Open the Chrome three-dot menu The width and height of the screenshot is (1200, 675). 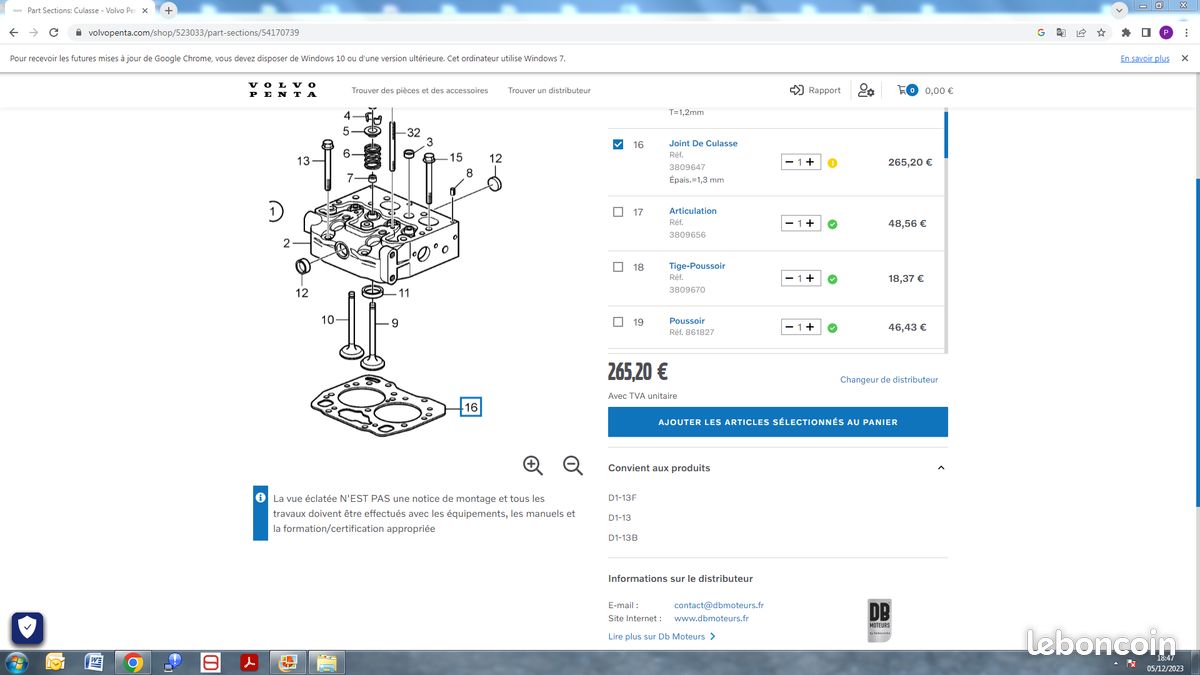click(x=1185, y=32)
